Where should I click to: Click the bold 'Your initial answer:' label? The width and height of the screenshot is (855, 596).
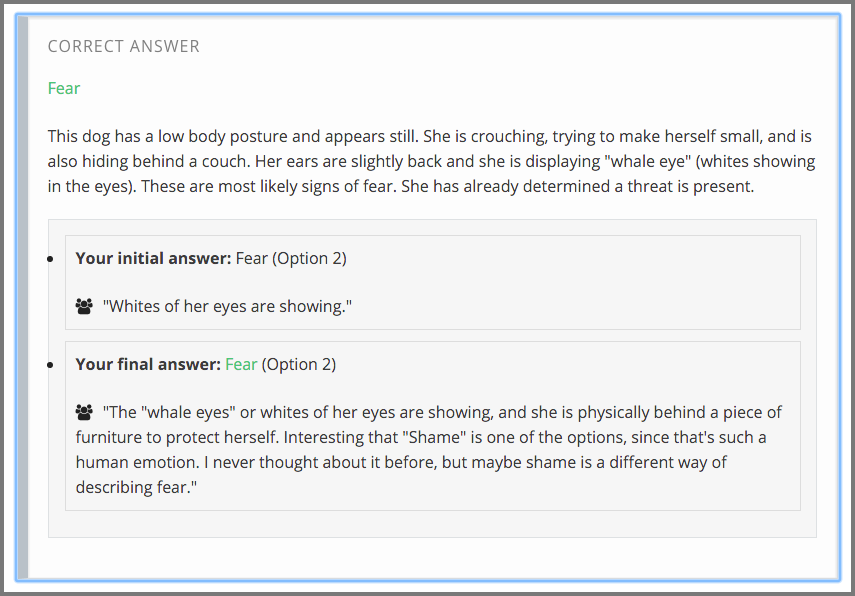tap(153, 258)
